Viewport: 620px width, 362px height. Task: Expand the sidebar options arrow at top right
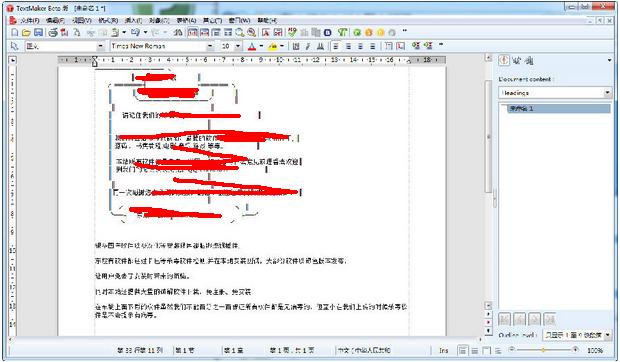pos(609,60)
